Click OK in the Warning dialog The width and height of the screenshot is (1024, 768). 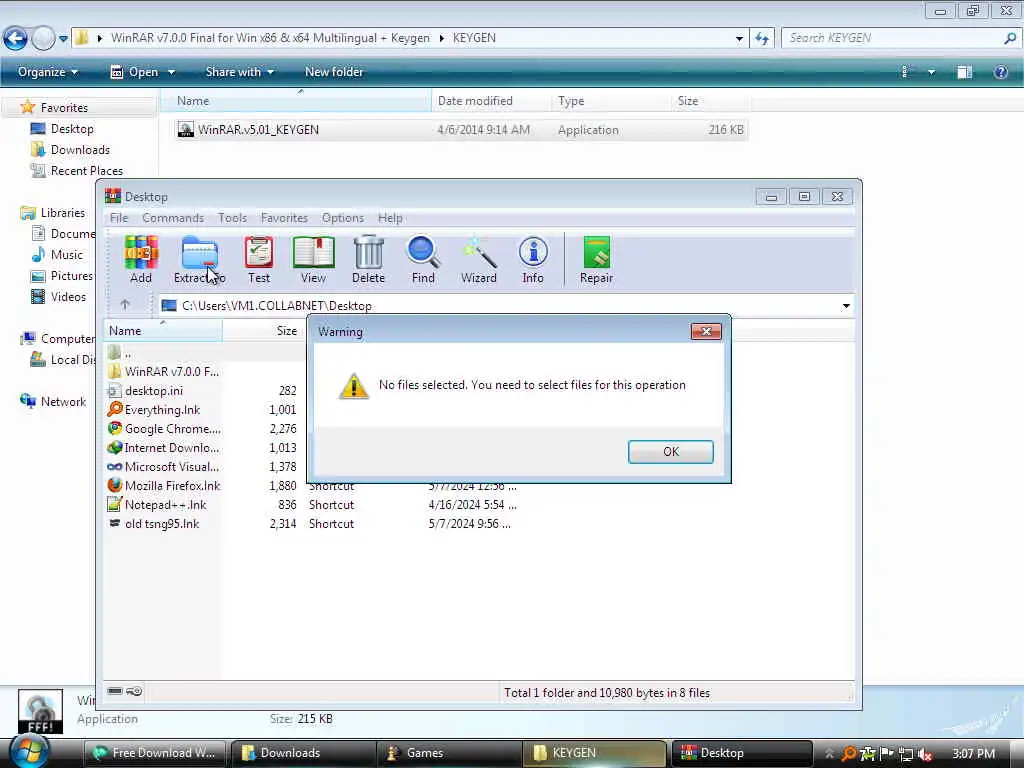point(671,451)
